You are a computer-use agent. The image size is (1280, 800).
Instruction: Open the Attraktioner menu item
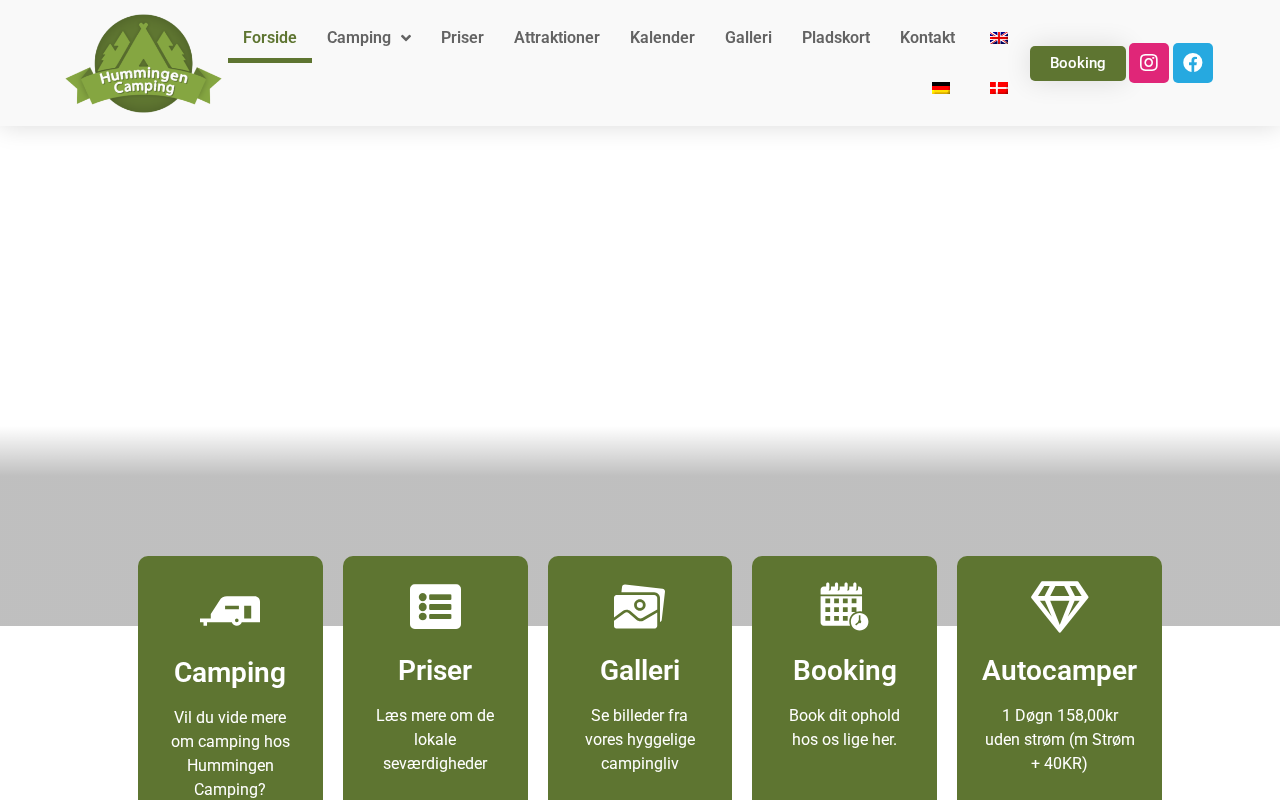click(x=557, y=38)
